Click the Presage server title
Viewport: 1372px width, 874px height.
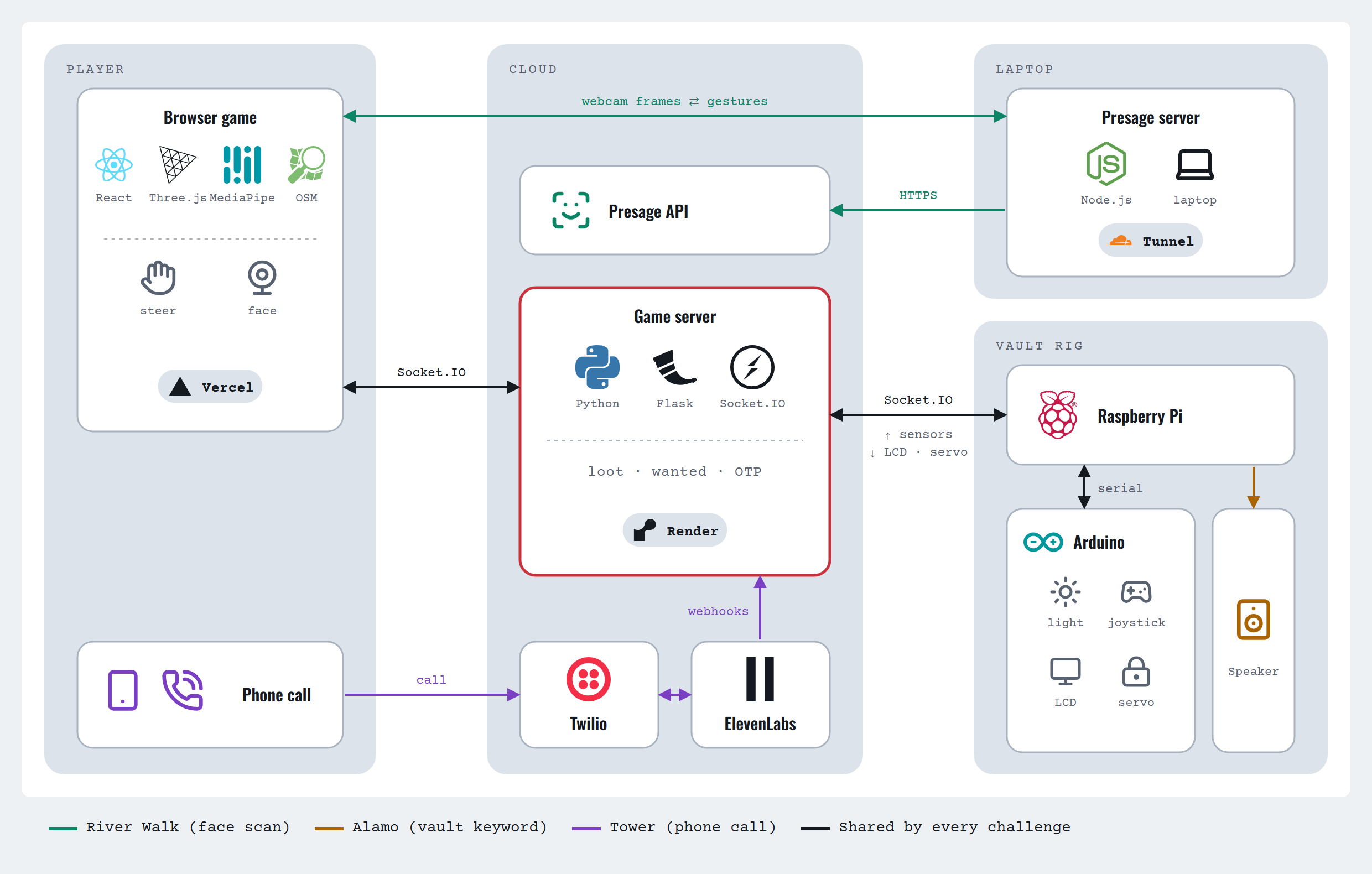point(1150,118)
